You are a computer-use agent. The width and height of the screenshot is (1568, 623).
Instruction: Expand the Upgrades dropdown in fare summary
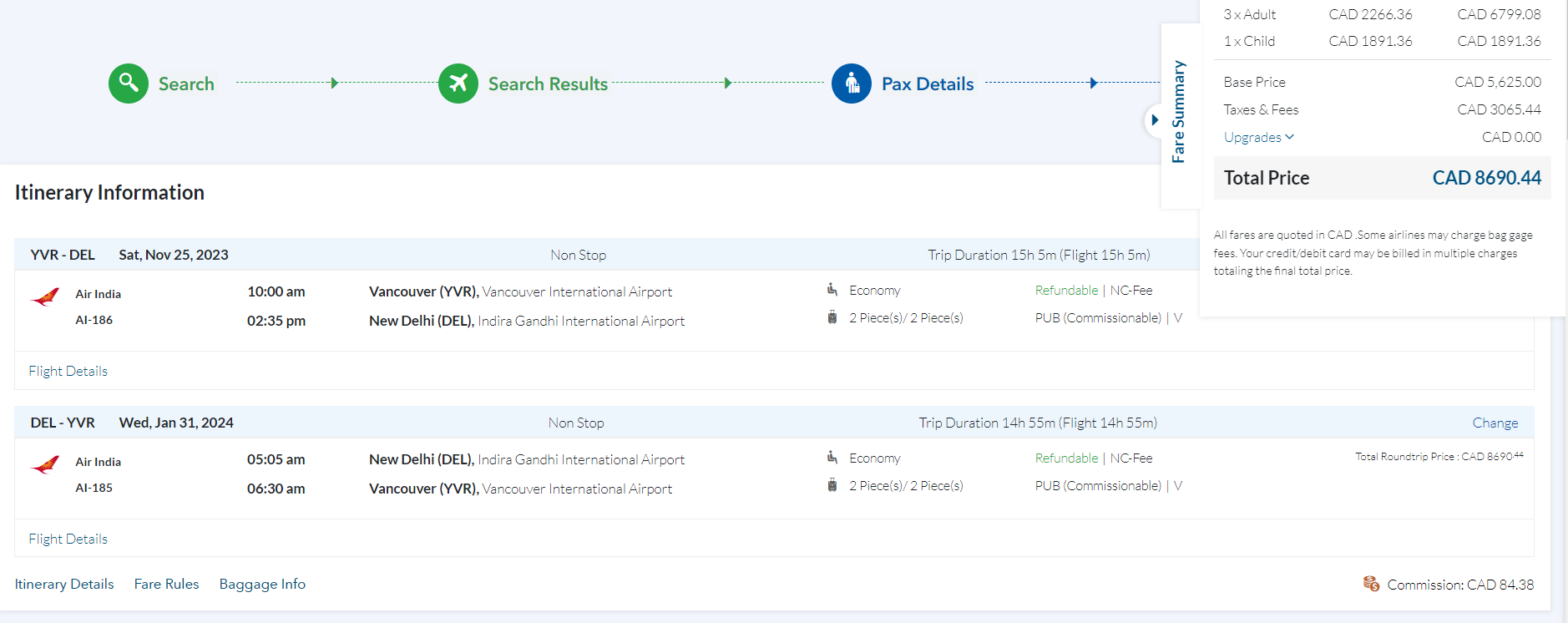tap(1258, 137)
